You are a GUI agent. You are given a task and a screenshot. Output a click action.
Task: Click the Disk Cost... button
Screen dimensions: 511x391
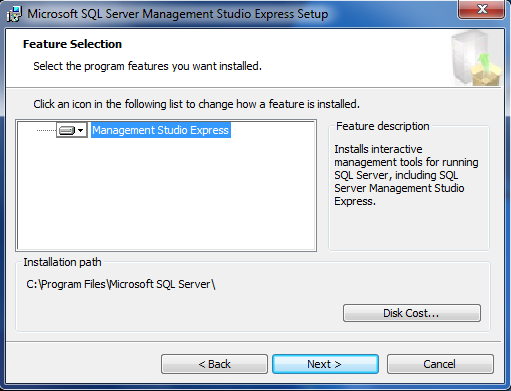point(412,313)
